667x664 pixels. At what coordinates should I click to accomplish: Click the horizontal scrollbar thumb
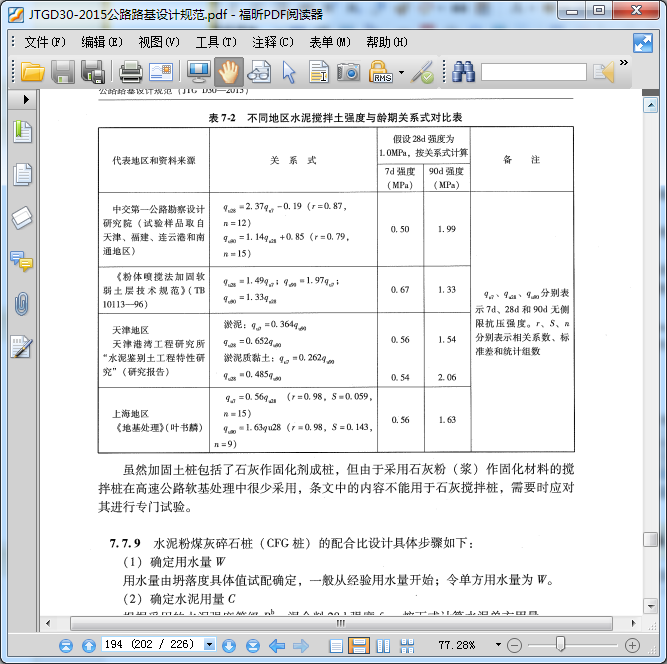pyautogui.click(x=341, y=624)
